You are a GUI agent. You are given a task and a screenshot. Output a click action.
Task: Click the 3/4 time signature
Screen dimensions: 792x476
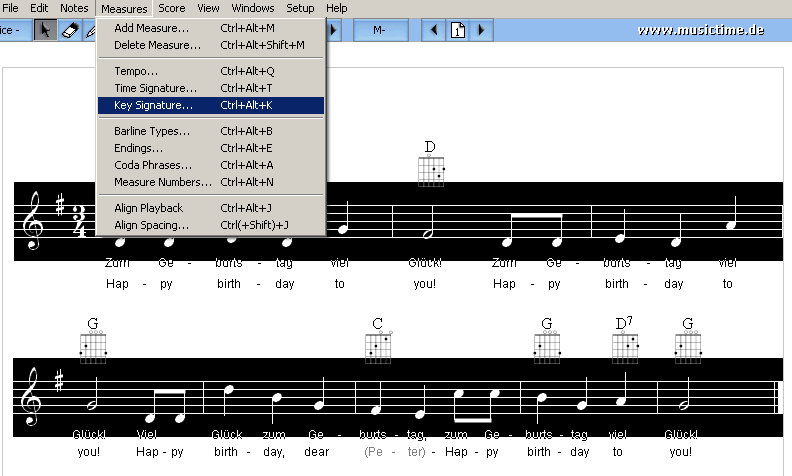coord(79,221)
